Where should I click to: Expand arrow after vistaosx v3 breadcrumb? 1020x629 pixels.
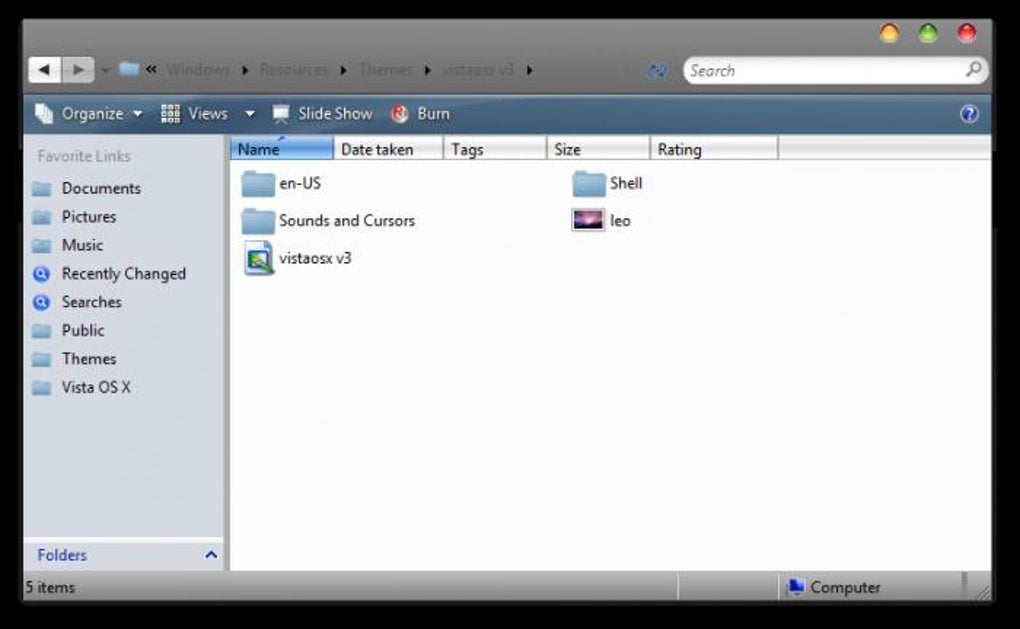[530, 70]
